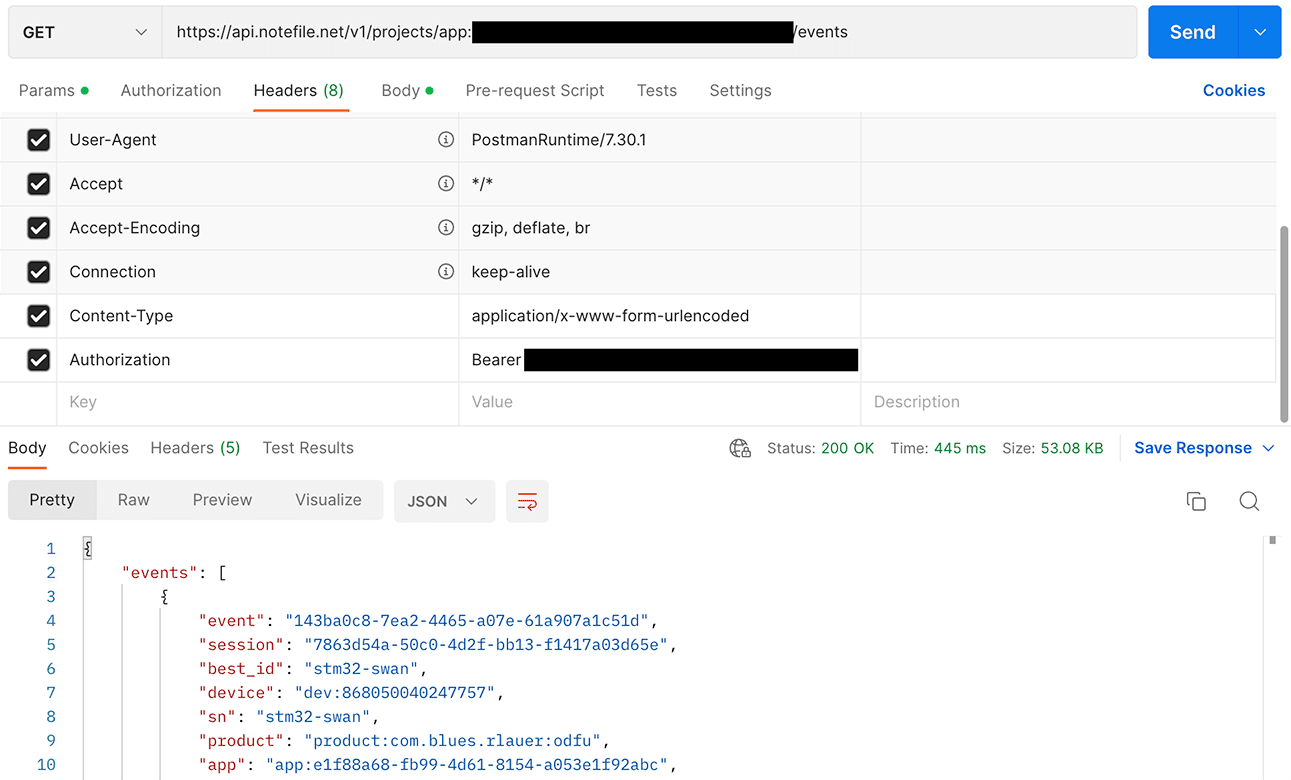Image resolution: width=1291 pixels, height=780 pixels.
Task: Click the User-Agent info icon
Action: 446,140
